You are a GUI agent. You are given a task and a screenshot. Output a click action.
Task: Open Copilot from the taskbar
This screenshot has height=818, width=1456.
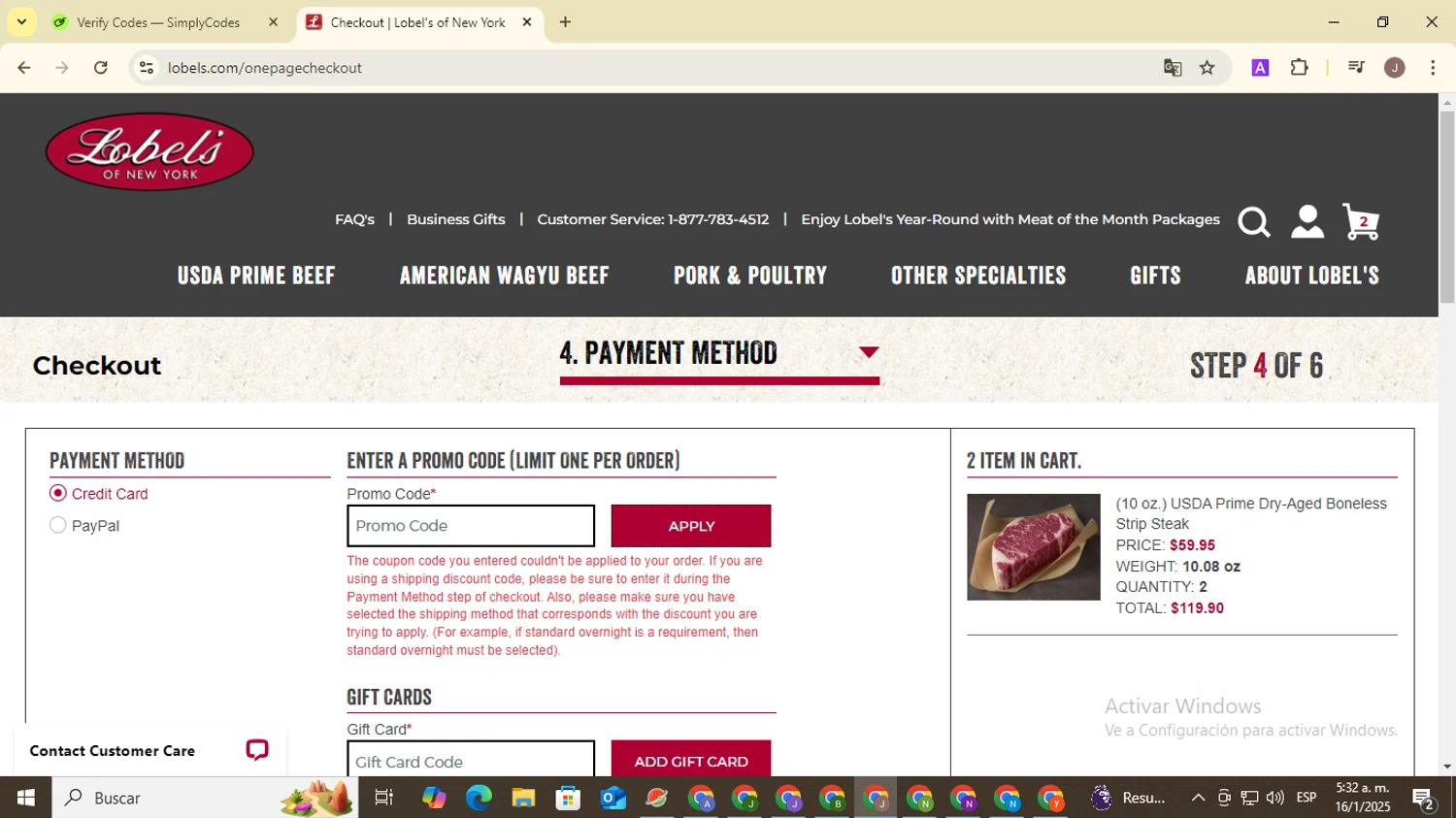(x=434, y=798)
